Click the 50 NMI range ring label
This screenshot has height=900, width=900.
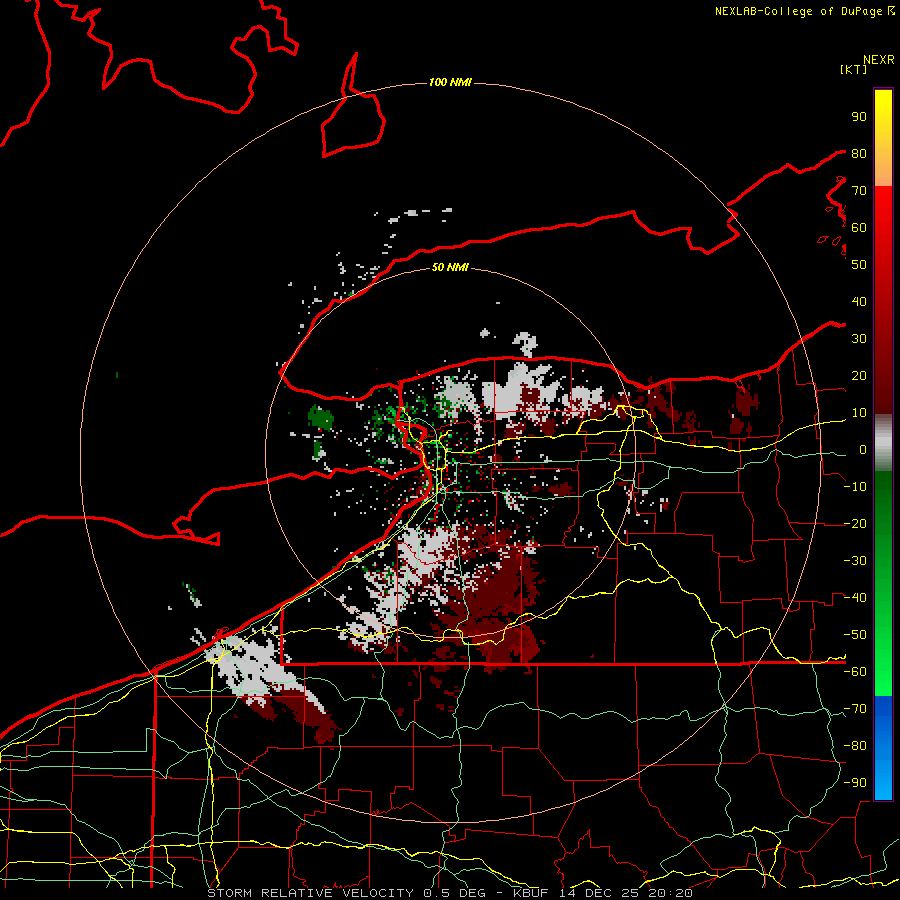tap(450, 267)
